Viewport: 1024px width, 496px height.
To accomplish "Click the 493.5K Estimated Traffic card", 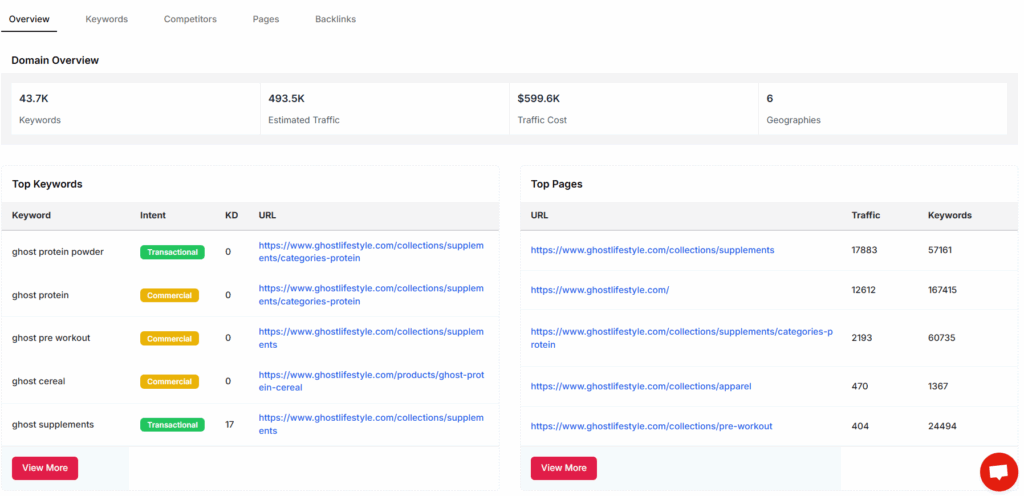I will [385, 109].
